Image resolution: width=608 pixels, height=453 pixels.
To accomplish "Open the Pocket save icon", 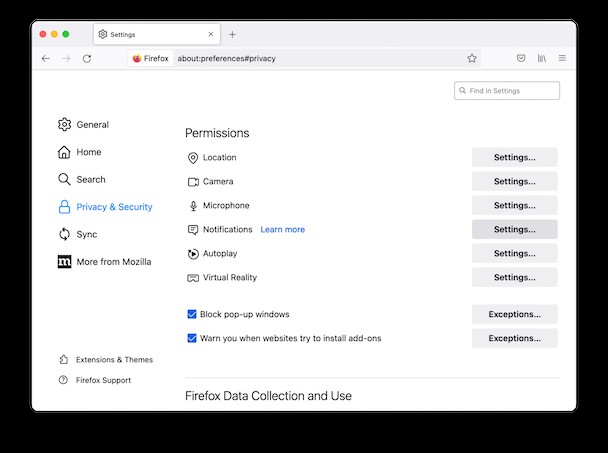I will click(521, 58).
